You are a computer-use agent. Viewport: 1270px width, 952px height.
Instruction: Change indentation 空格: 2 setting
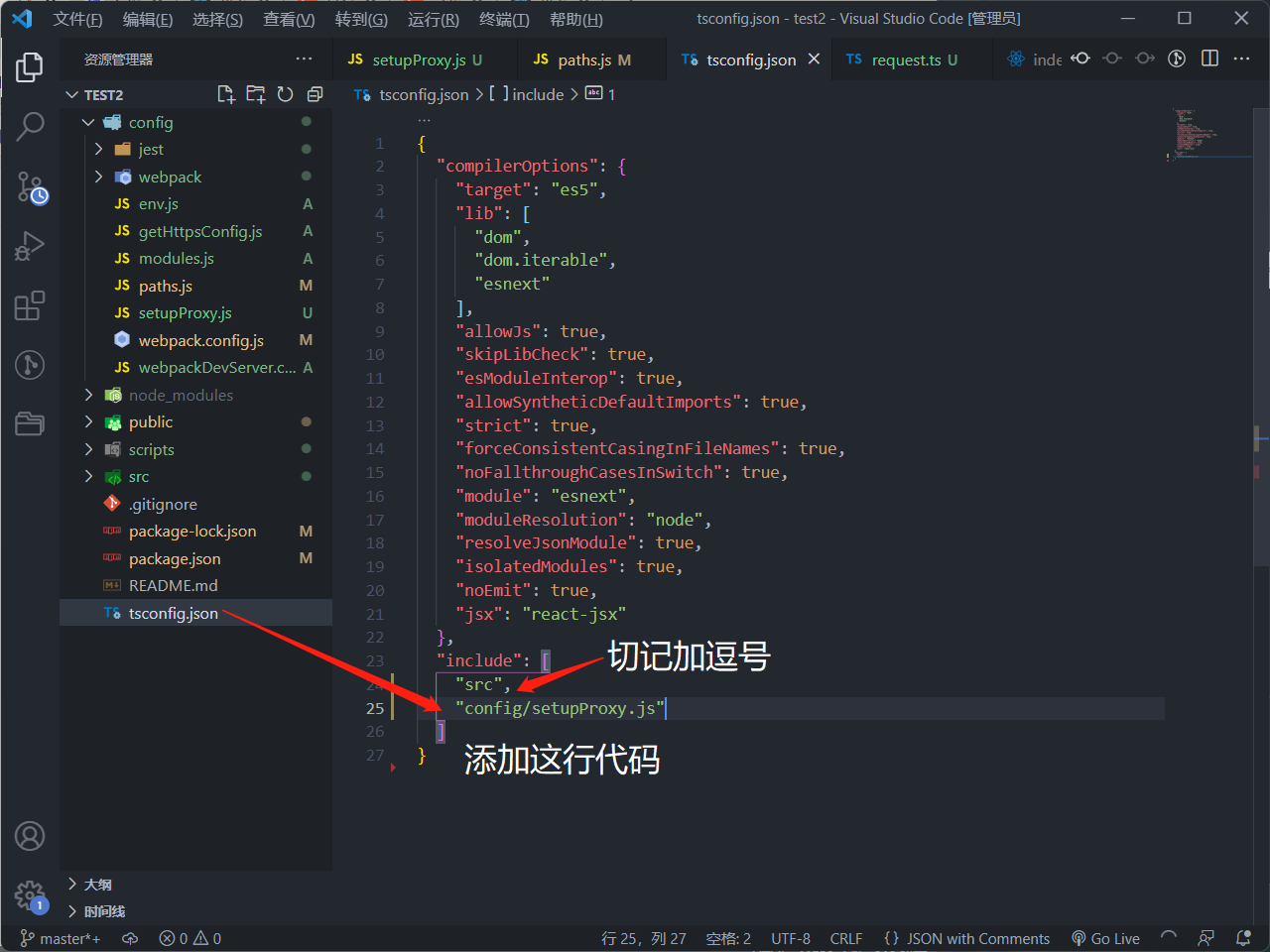728,938
